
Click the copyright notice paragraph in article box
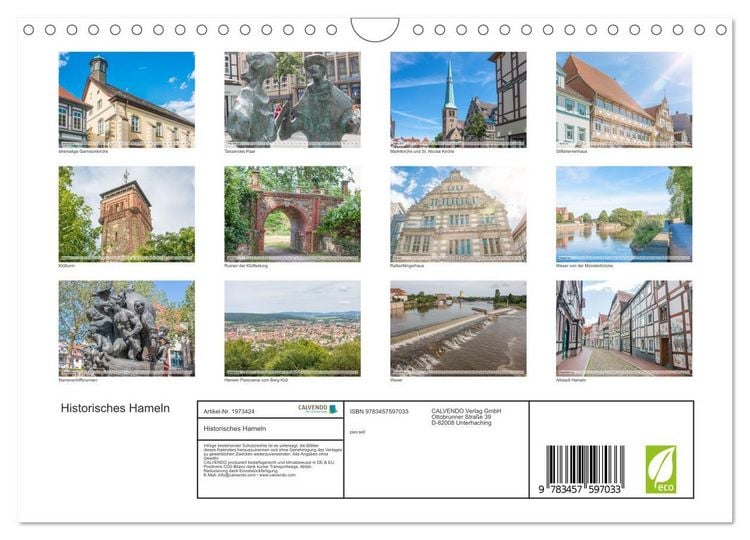tap(272, 460)
